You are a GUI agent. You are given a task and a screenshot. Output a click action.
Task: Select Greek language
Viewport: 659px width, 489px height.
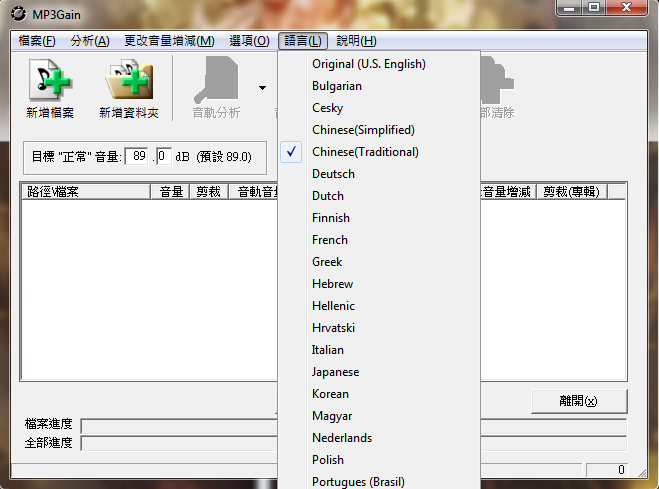[379, 262]
